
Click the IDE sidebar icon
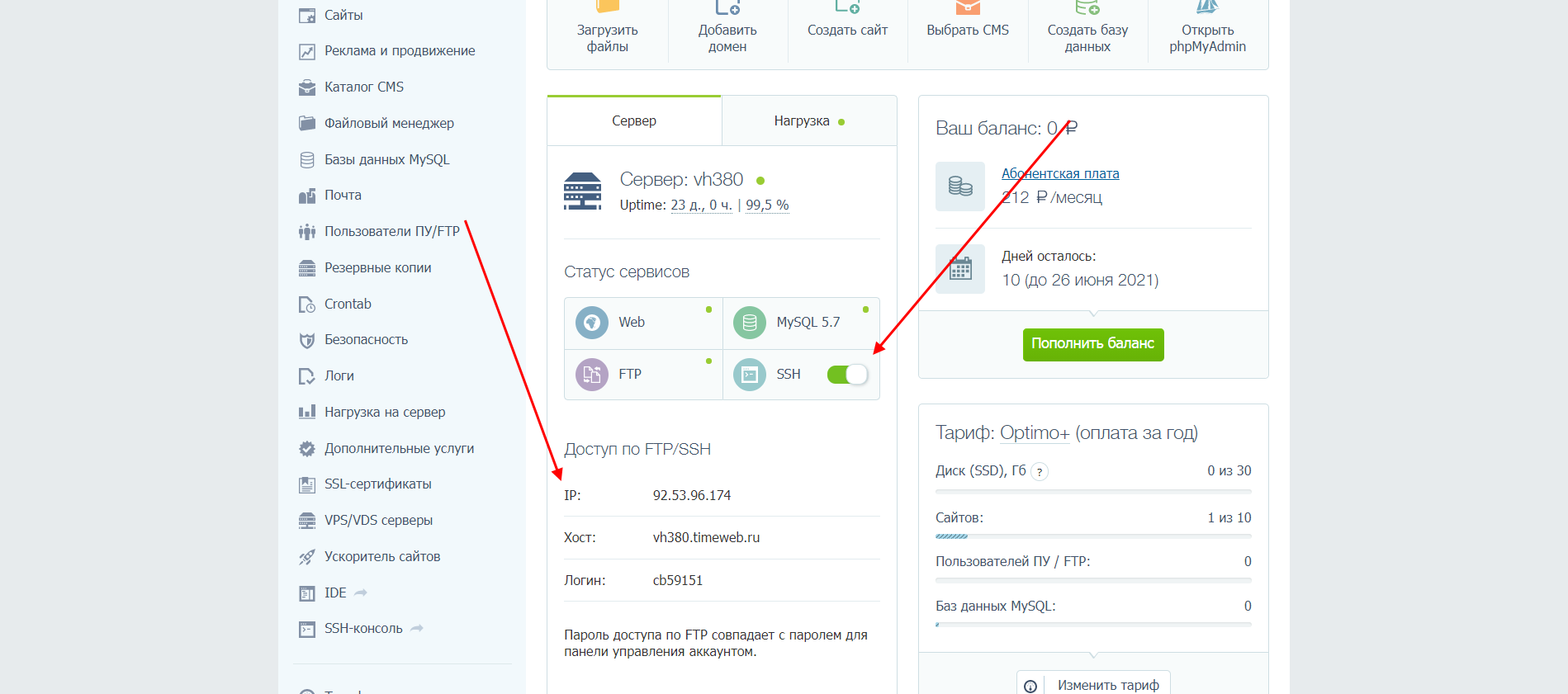pyautogui.click(x=307, y=593)
